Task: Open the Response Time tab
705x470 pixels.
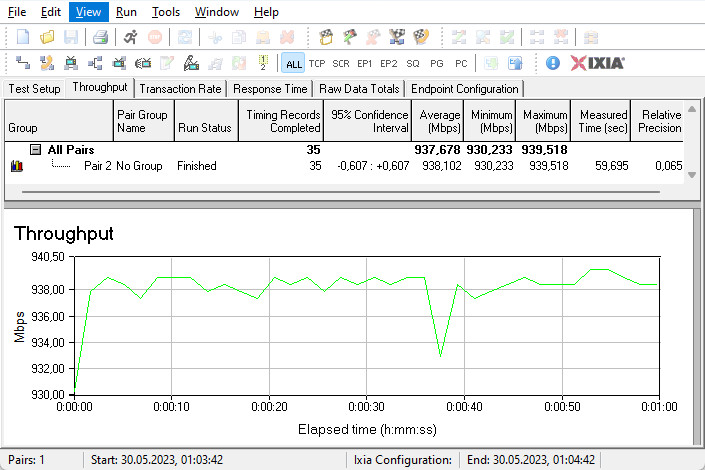Action: (270, 89)
